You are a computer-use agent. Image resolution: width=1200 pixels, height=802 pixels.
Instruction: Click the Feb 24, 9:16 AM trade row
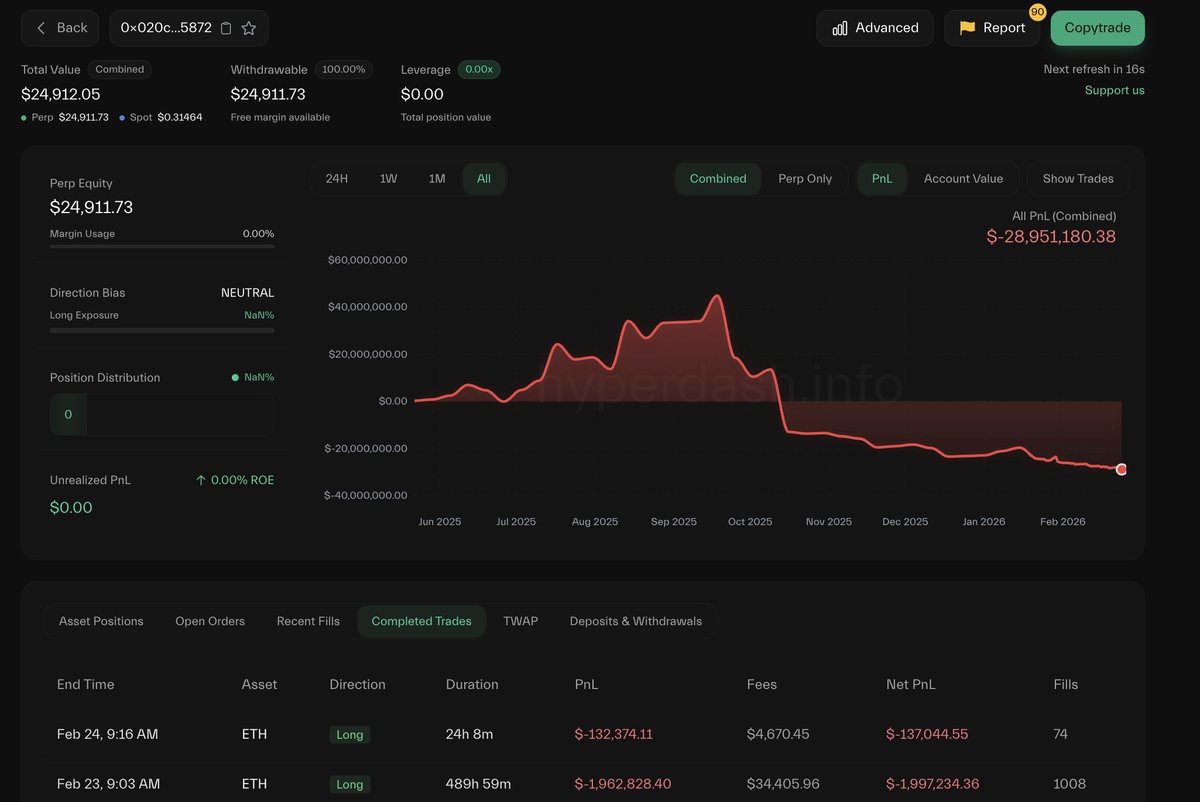pyautogui.click(x=584, y=734)
